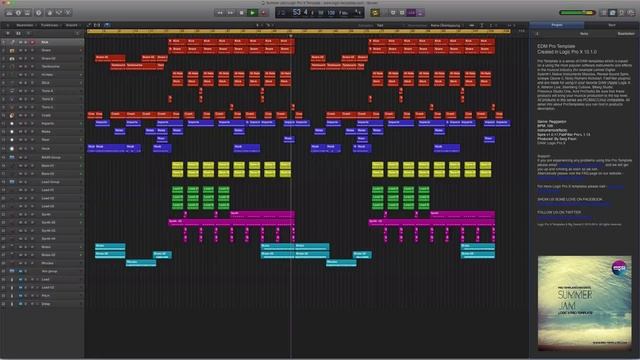Mute the Whistle track
Viewport: 640px width, 360px height.
click(x=20, y=263)
